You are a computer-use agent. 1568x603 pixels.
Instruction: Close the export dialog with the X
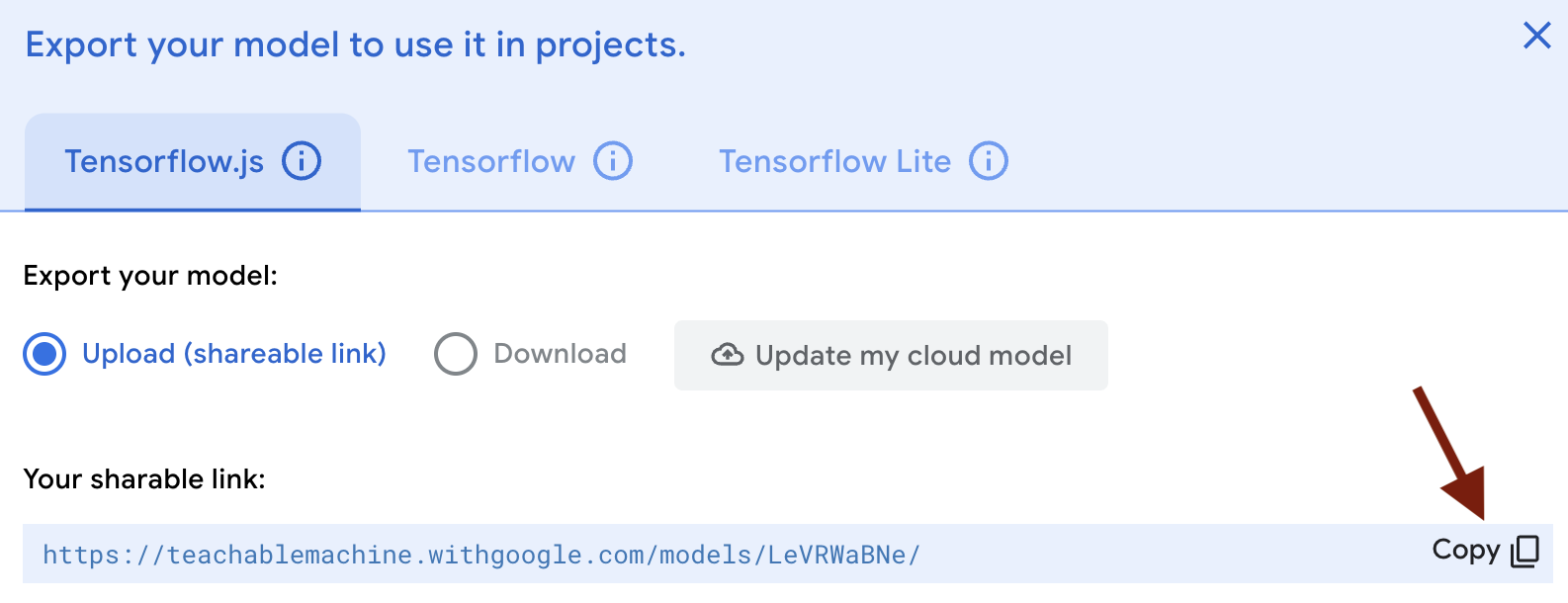click(x=1536, y=36)
